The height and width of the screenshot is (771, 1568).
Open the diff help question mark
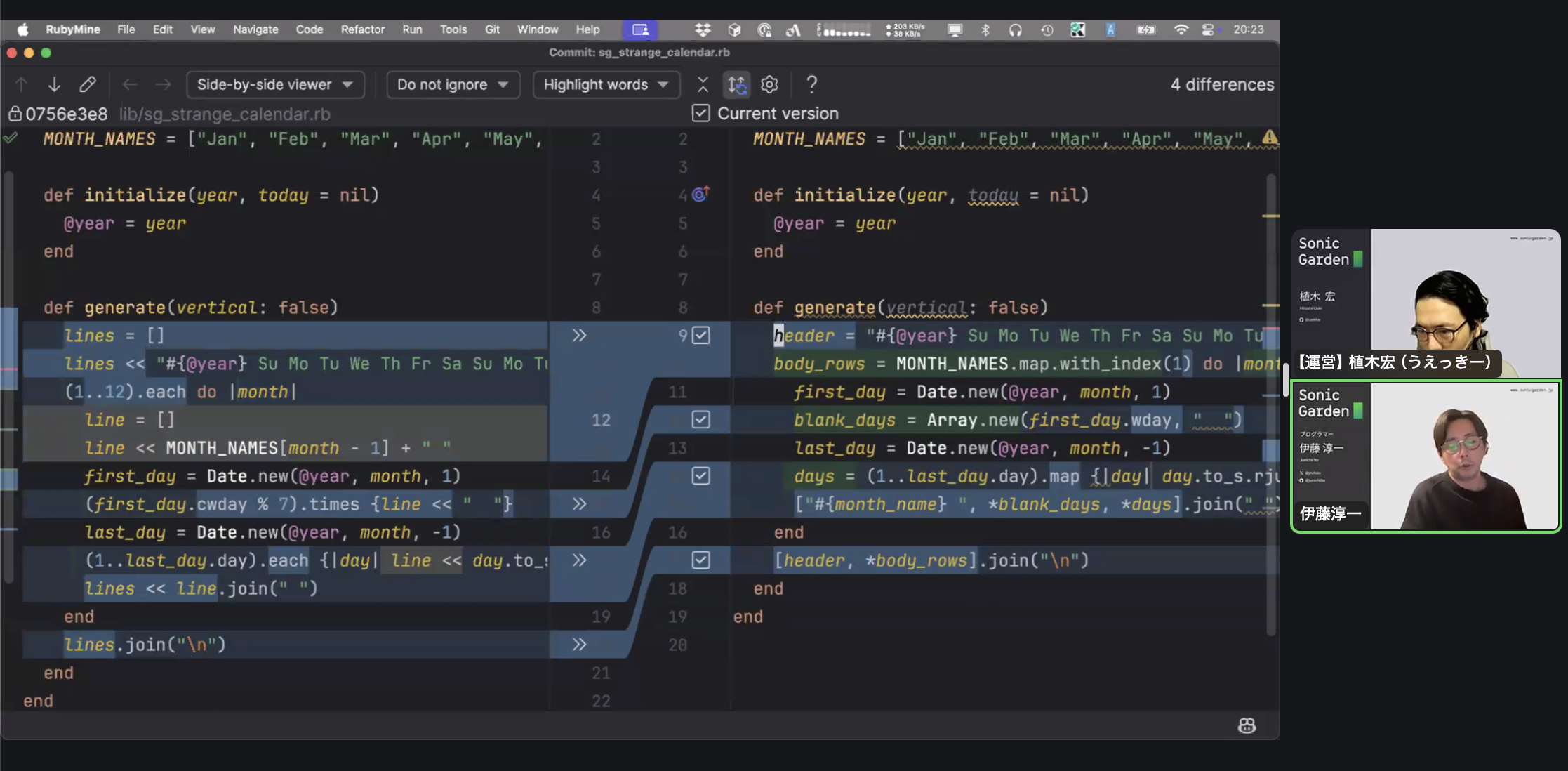(x=811, y=85)
